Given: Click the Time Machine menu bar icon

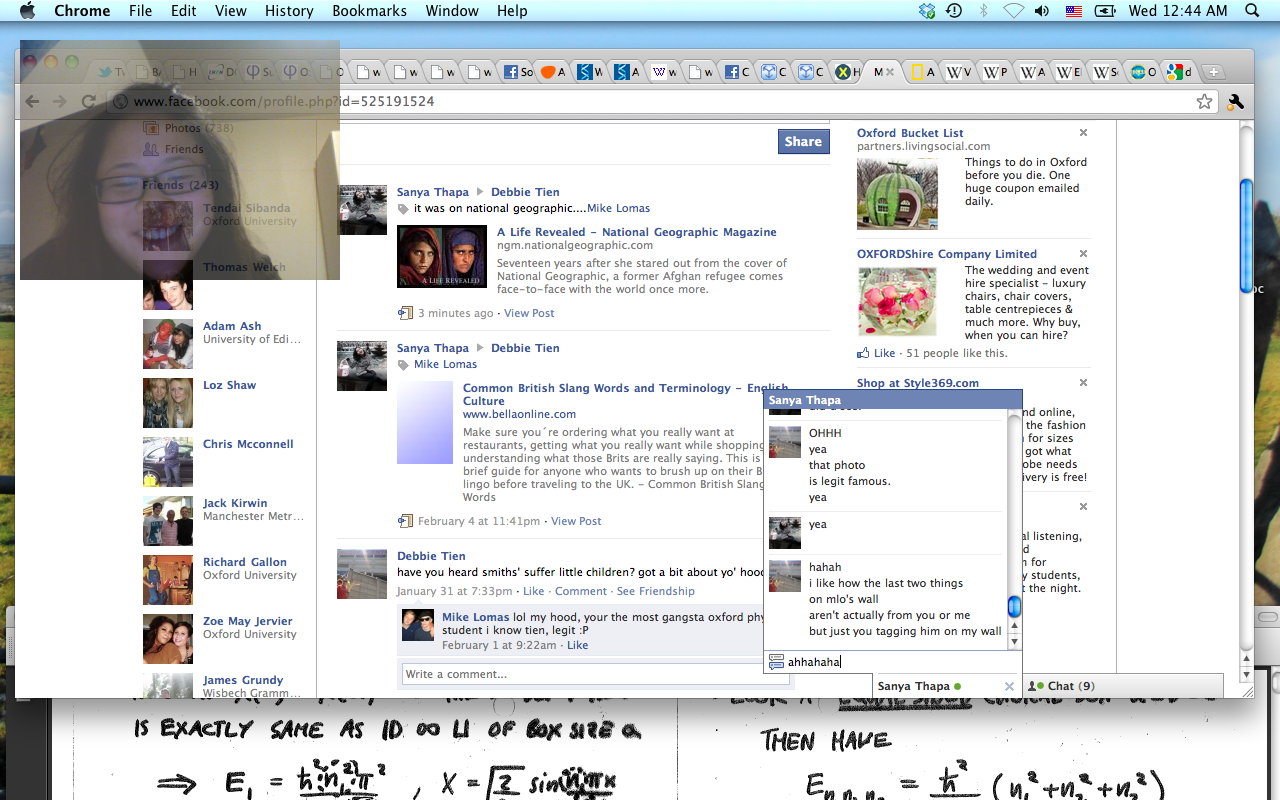Looking at the screenshot, I should (x=954, y=11).
